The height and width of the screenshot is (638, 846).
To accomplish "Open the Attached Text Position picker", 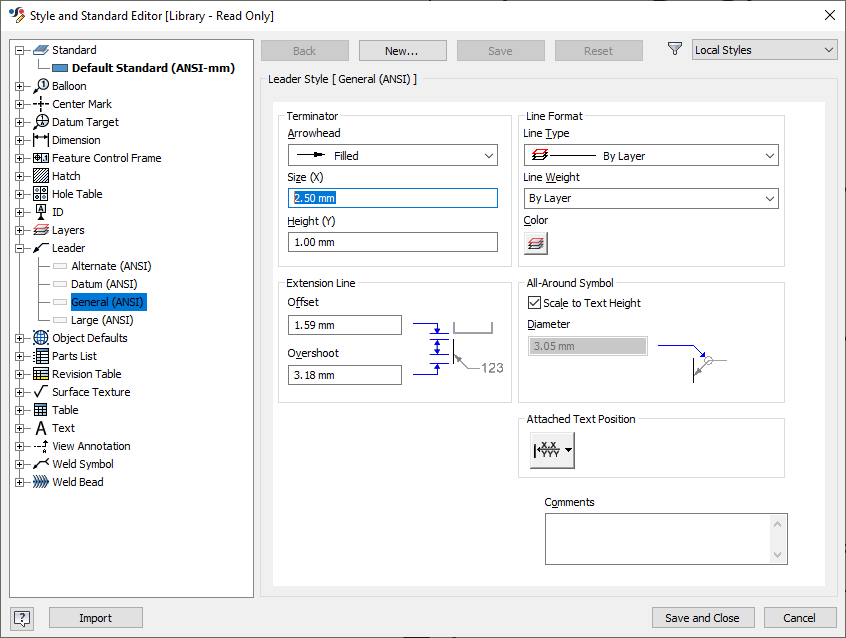I will click(552, 450).
